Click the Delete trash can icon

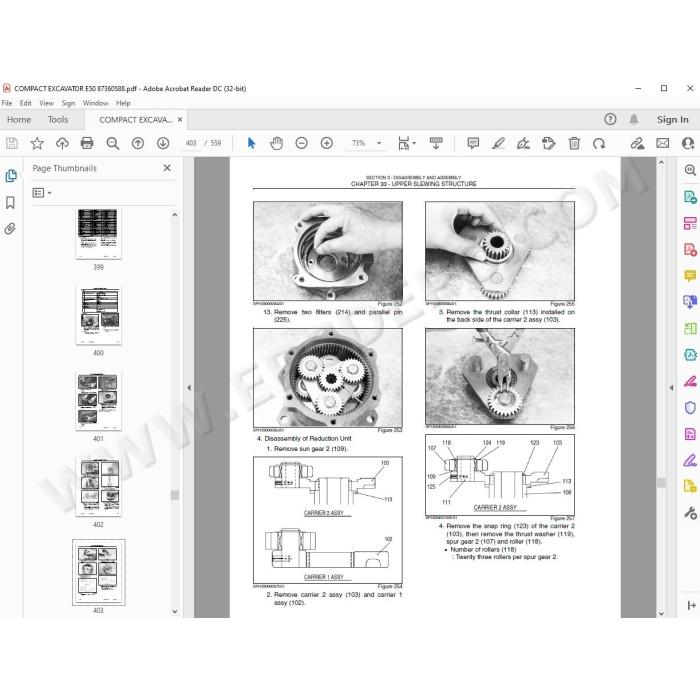pyautogui.click(x=574, y=143)
